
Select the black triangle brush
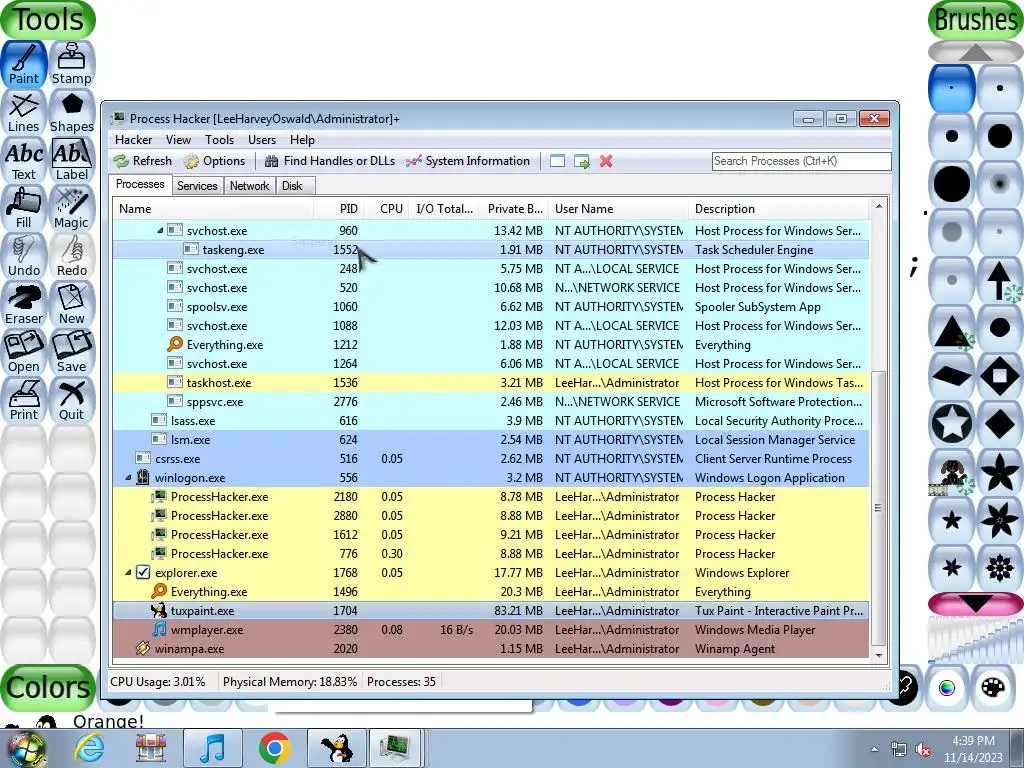[x=952, y=328]
